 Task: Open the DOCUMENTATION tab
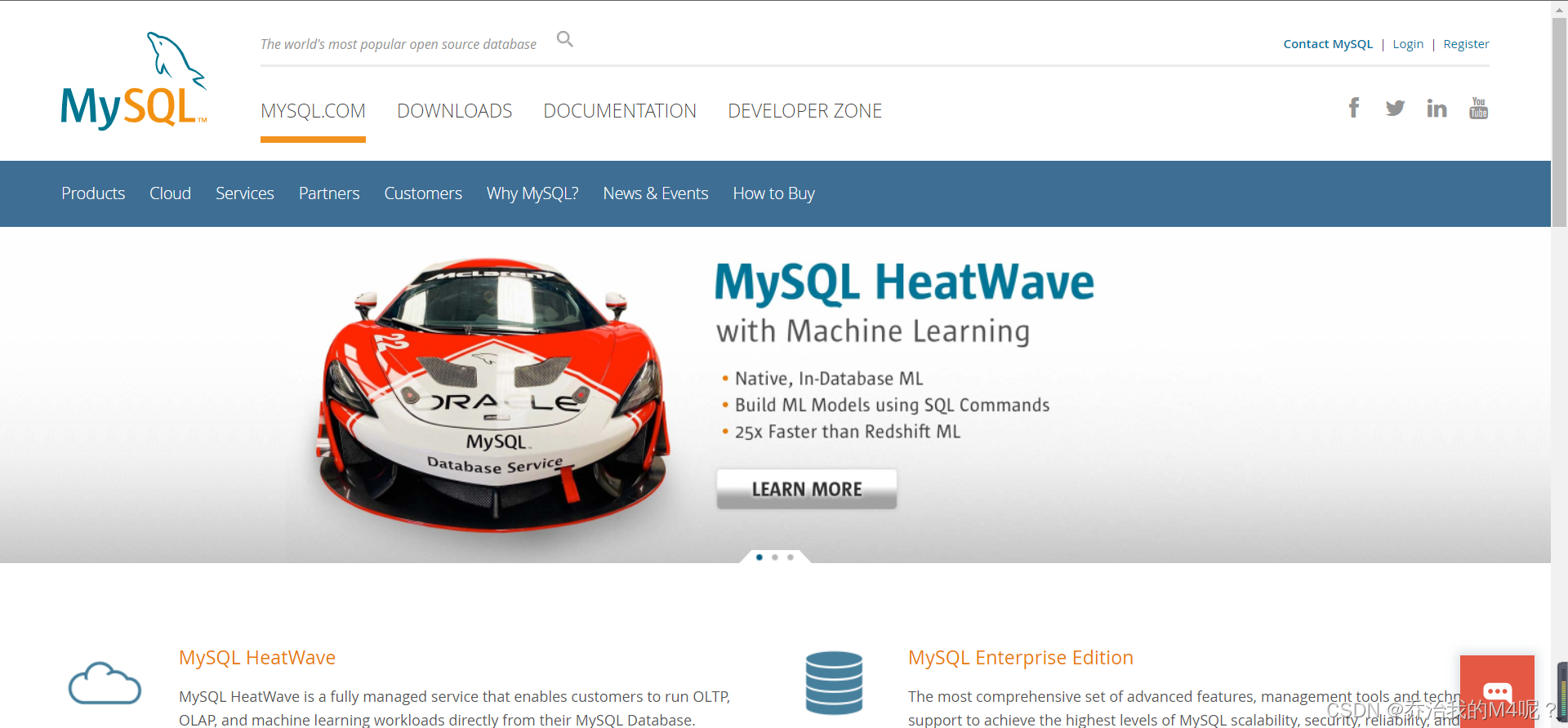point(620,111)
